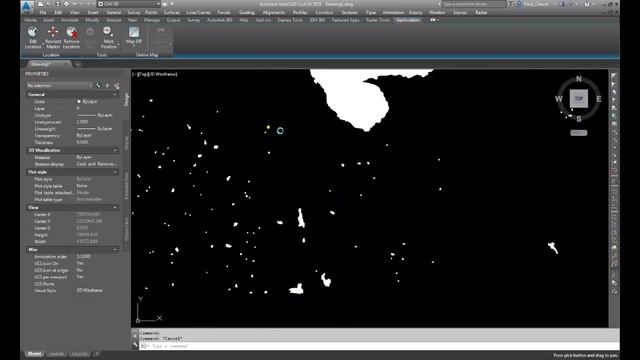Viewport: 640px width, 360px height.
Task: Click the Mark Position icon
Action: coord(108,31)
